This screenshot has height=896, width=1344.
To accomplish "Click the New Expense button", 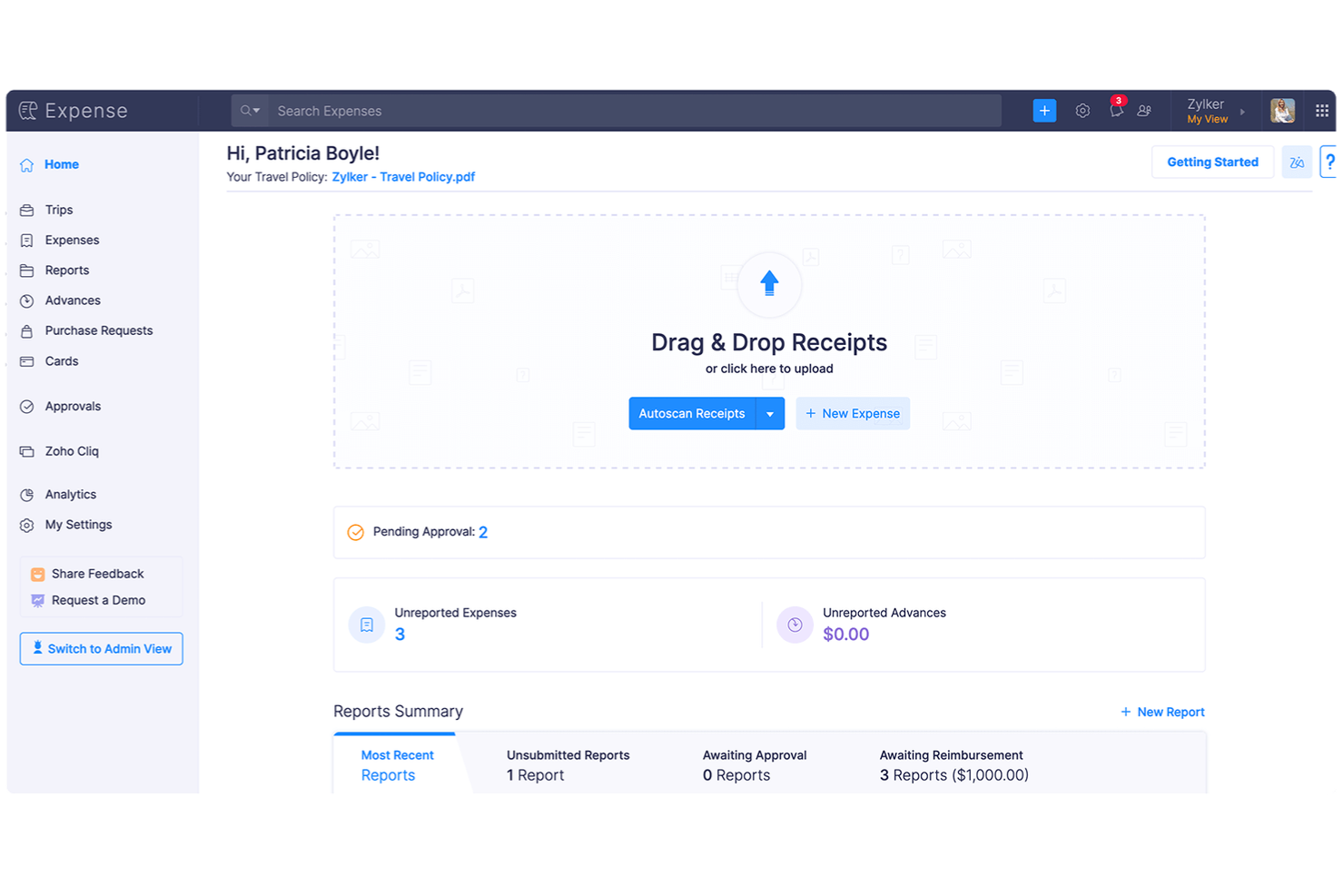I will click(x=853, y=413).
